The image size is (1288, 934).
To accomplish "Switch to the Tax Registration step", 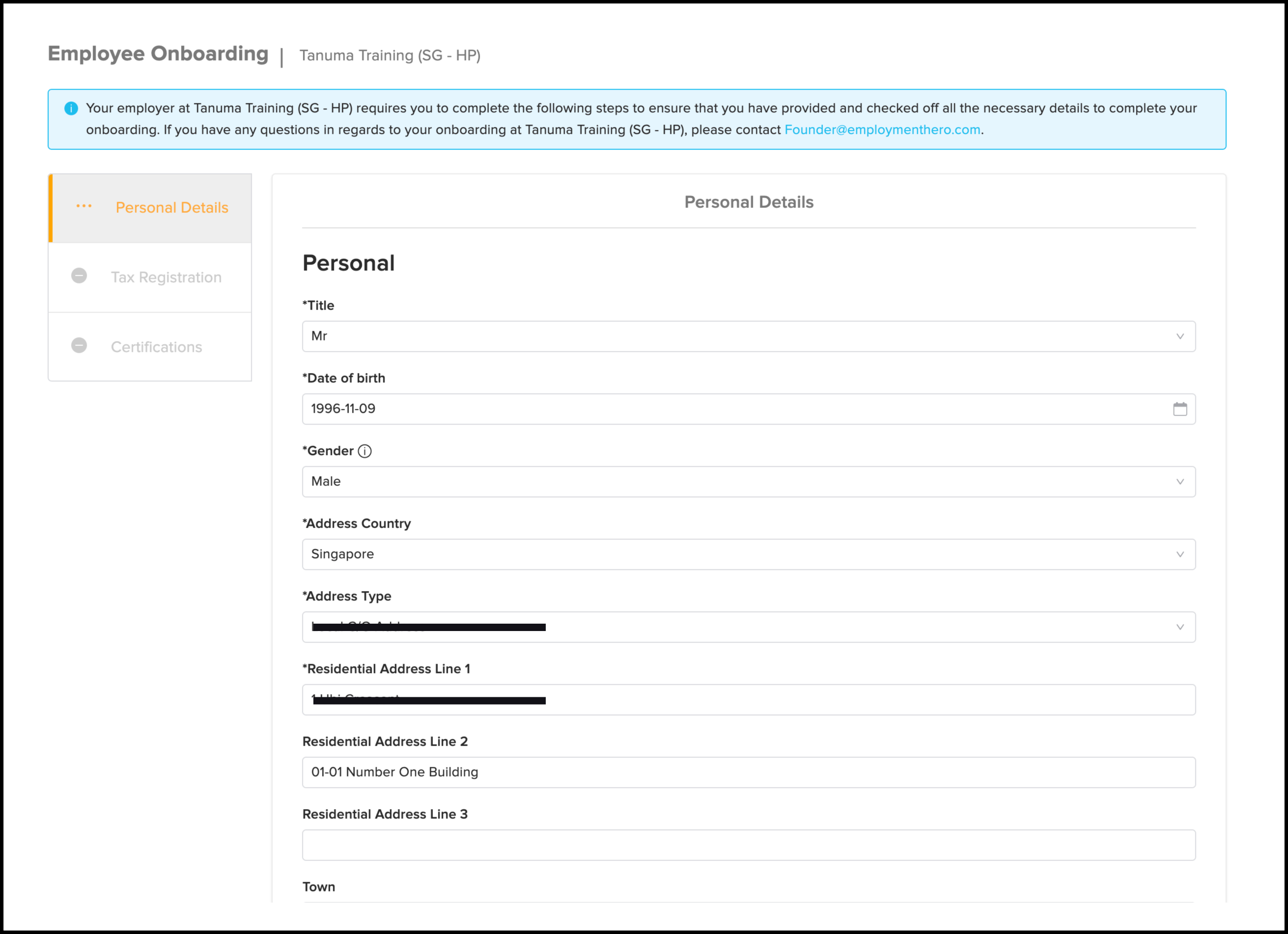I will click(x=166, y=277).
